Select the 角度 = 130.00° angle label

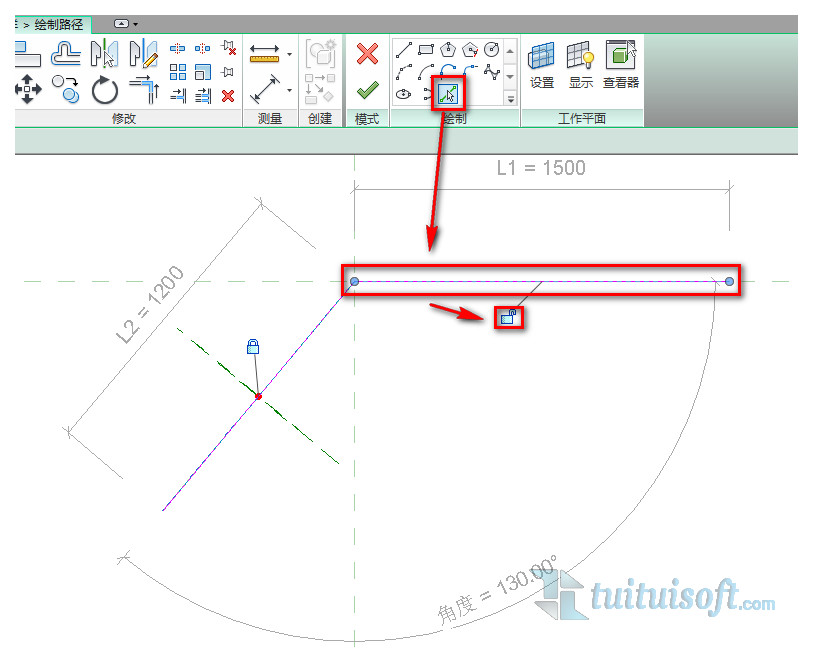click(497, 590)
